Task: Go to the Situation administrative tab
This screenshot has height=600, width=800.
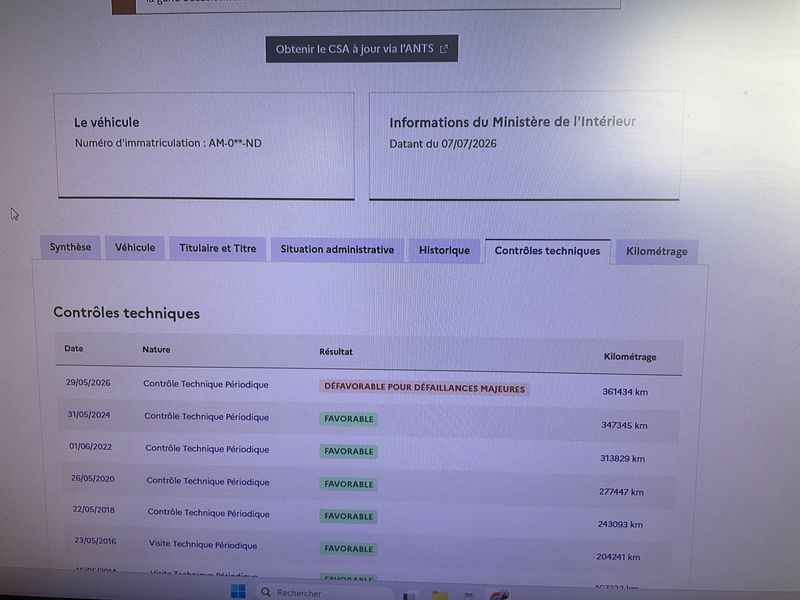Action: click(x=337, y=249)
